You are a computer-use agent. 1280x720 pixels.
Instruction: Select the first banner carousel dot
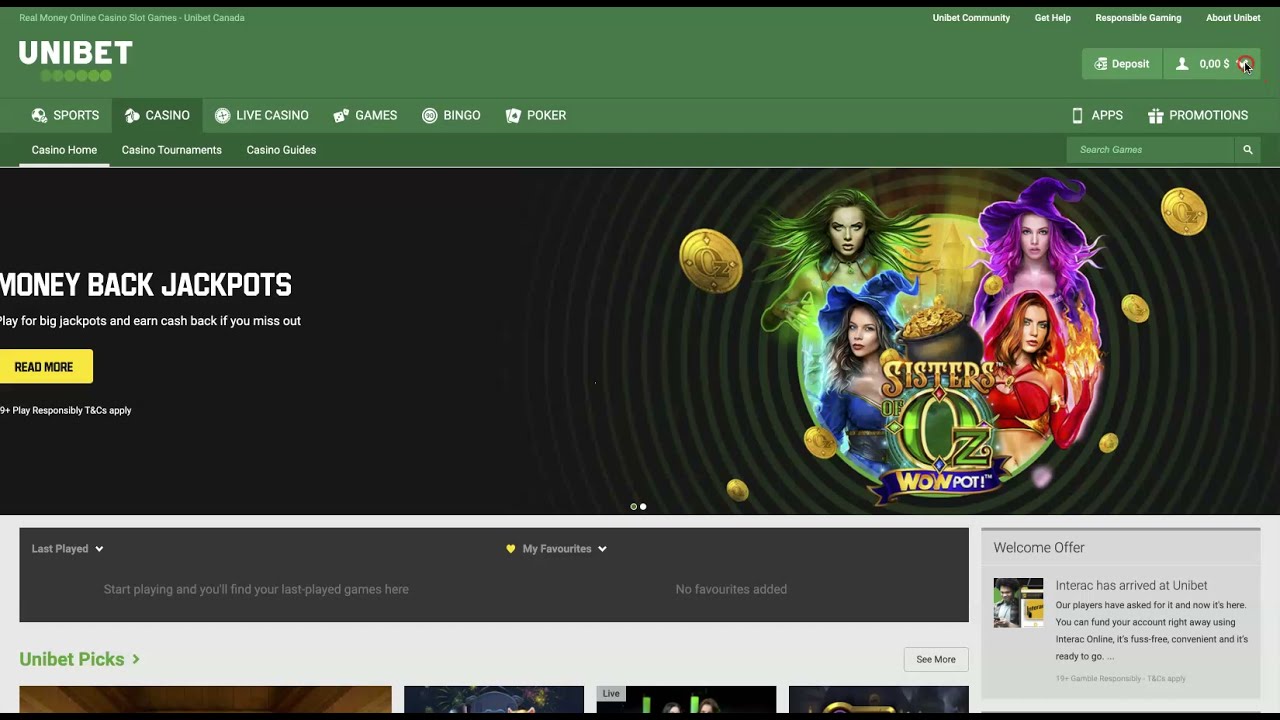point(633,507)
